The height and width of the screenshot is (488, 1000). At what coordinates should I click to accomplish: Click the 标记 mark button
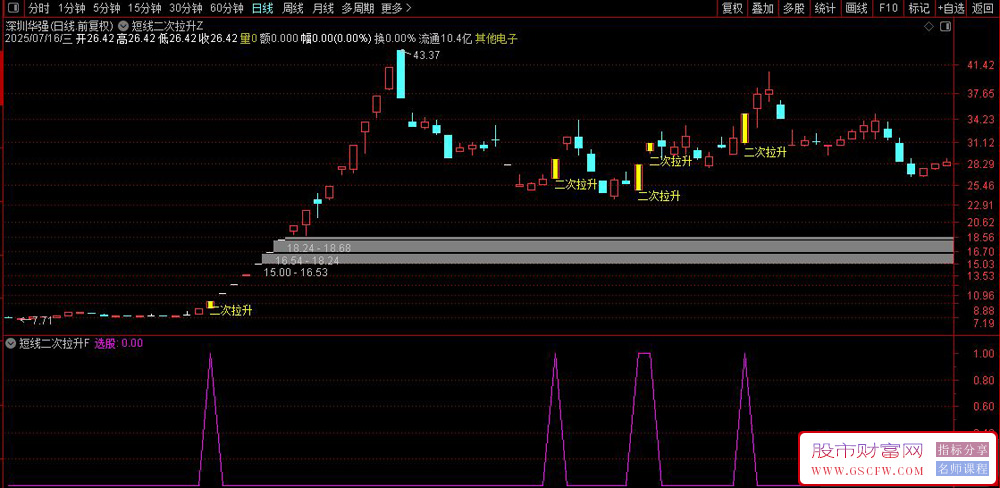coord(918,8)
